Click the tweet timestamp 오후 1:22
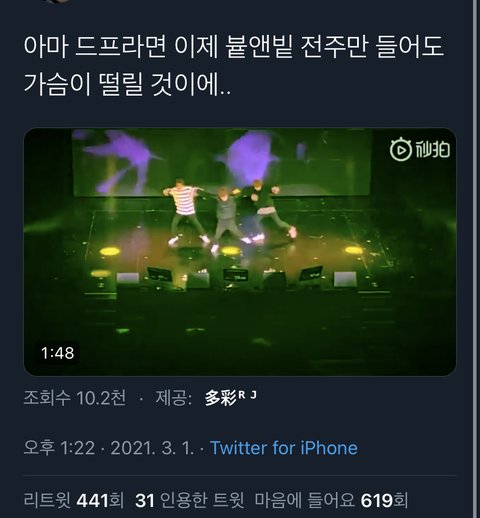Viewport: 480px width, 518px height. tap(59, 448)
